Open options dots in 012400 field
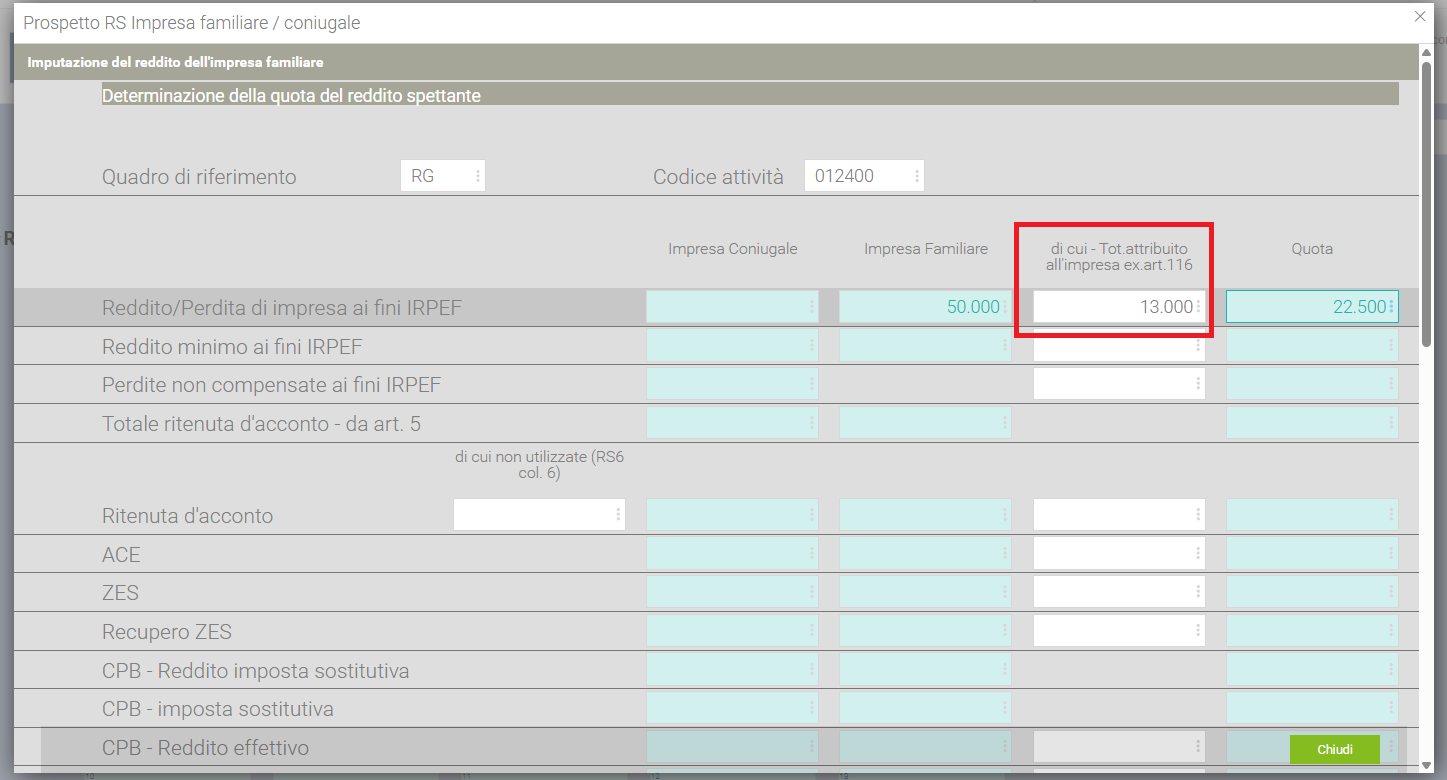Screen dimensions: 1447x780 (x=917, y=176)
